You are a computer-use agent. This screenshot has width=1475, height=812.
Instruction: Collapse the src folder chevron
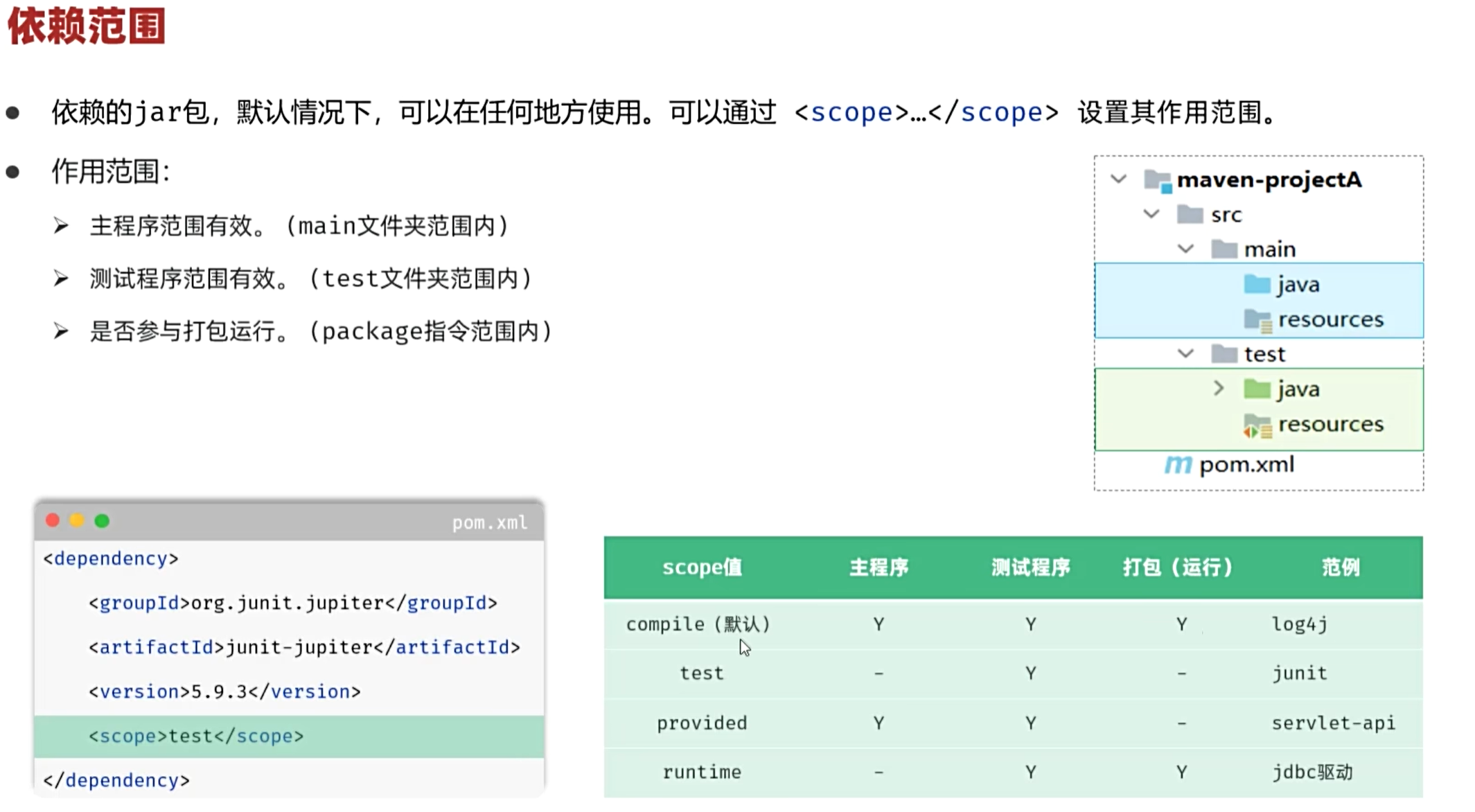(x=1151, y=214)
